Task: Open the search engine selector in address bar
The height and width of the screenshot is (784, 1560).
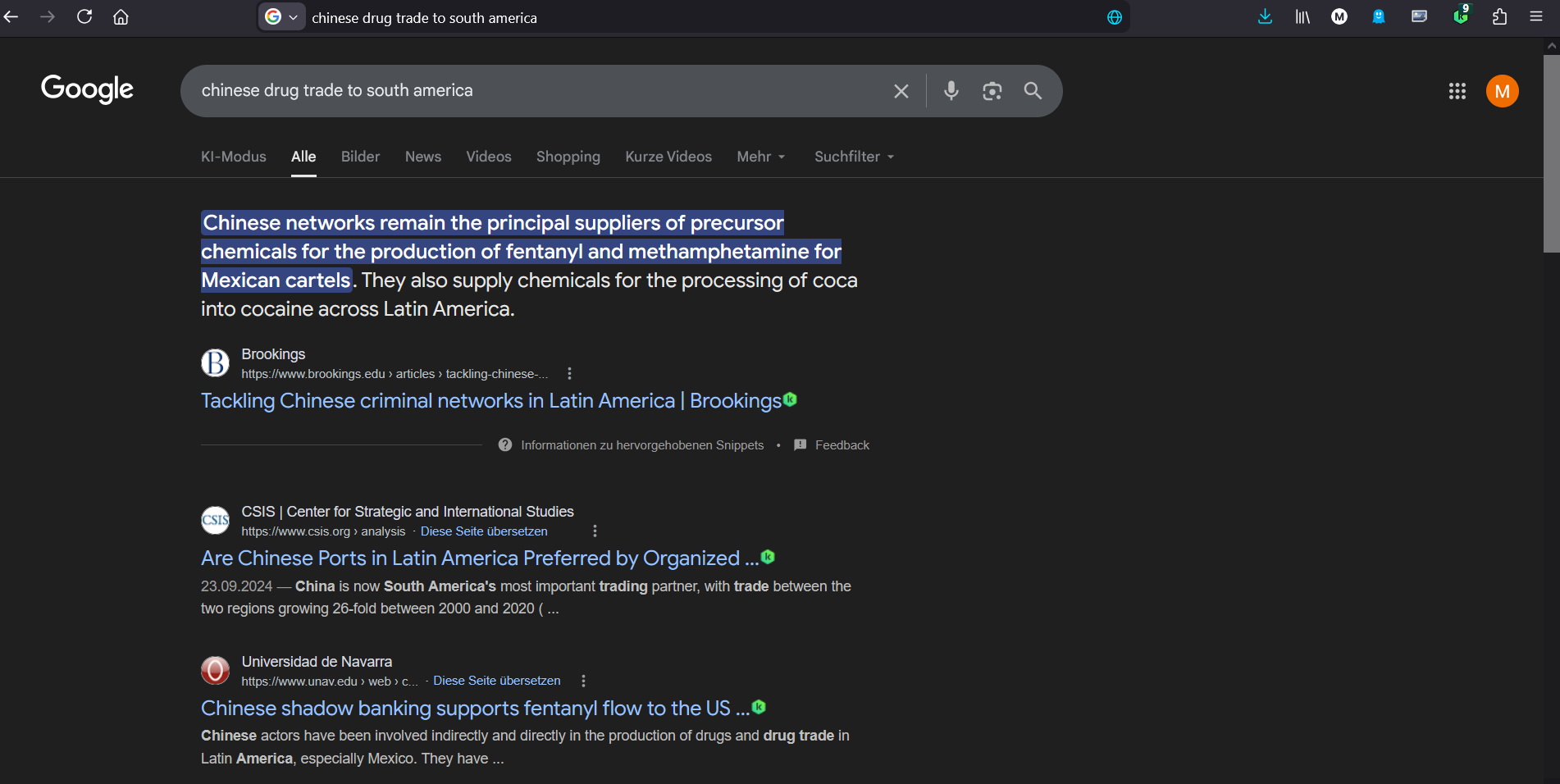Action: point(281,17)
